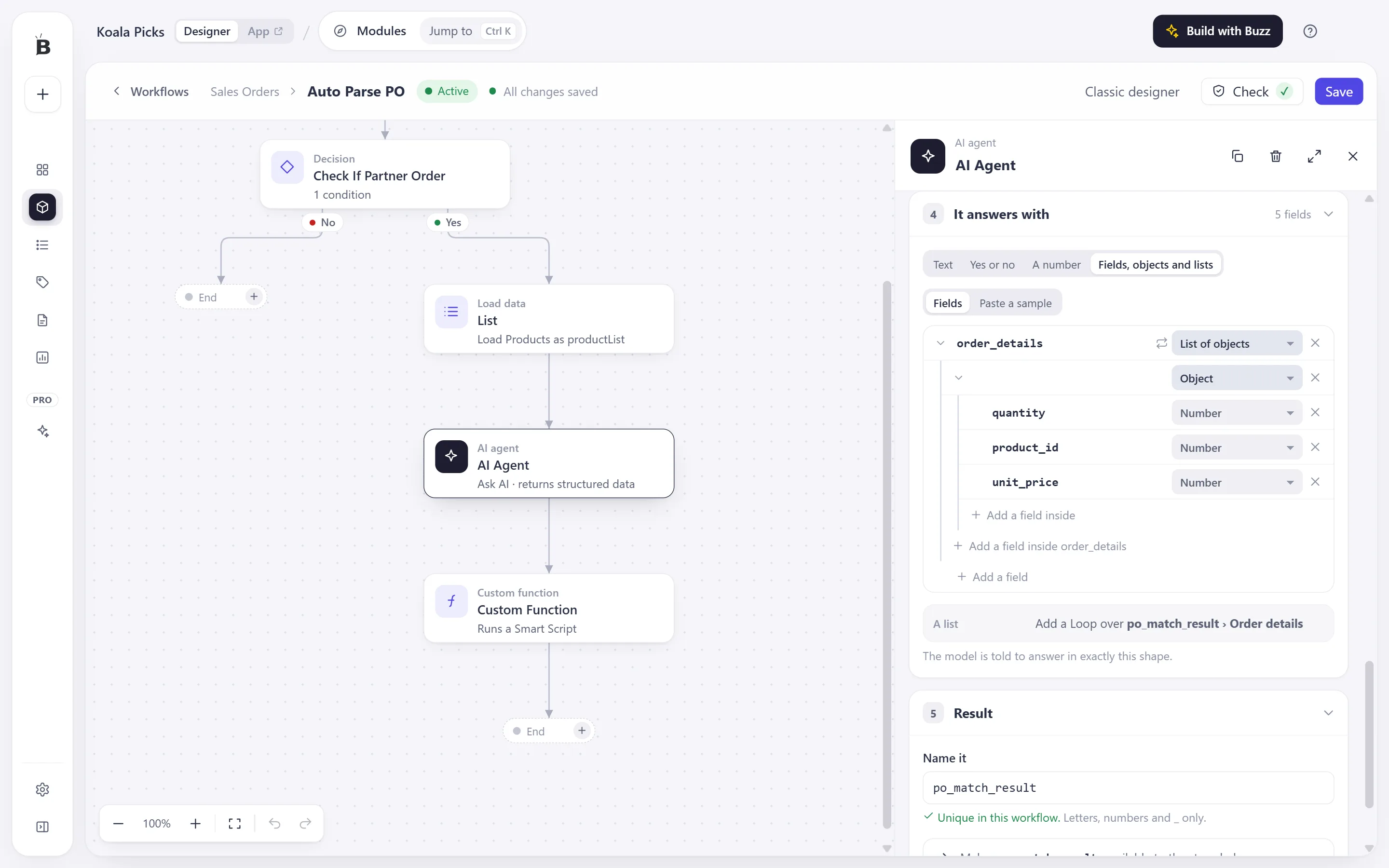Open the document icon in sidebar
This screenshot has width=1389, height=868.
[42, 320]
